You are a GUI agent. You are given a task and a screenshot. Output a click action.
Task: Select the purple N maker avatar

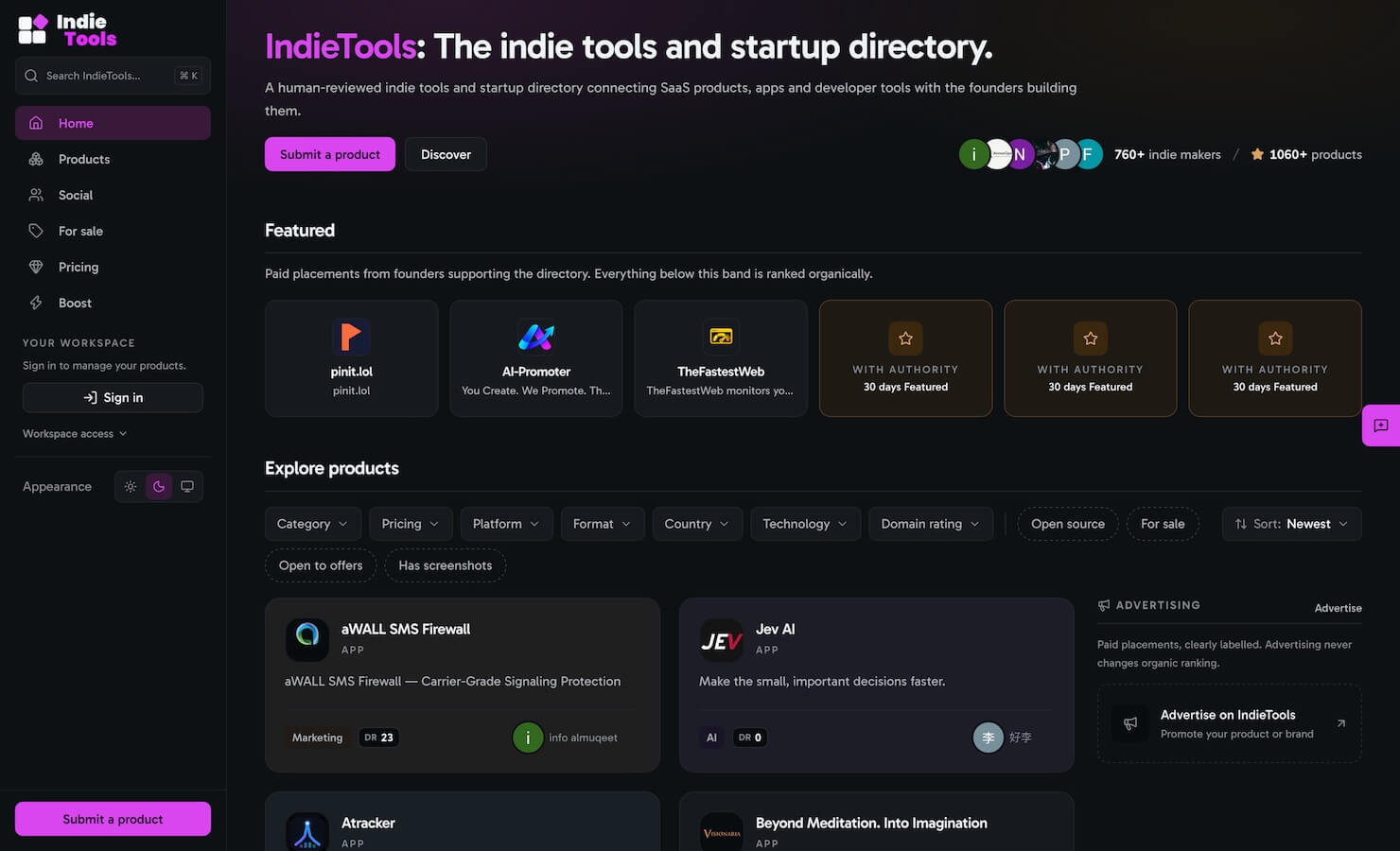click(1020, 154)
